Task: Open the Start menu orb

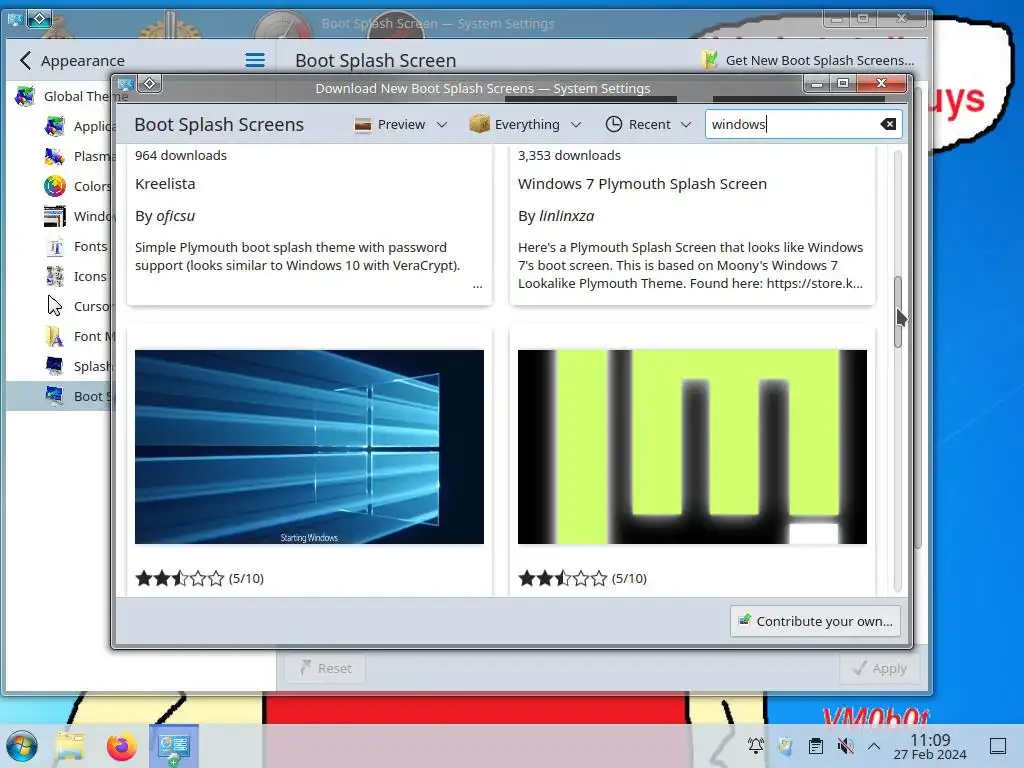Action: [x=22, y=746]
